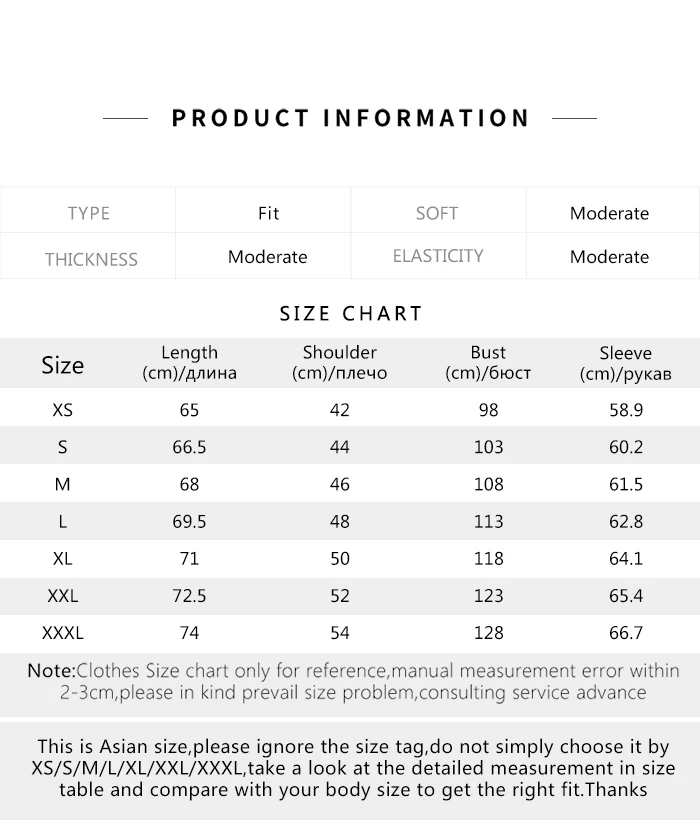Click the Shoulder (cm) column header
Image resolution: width=700 pixels, height=838 pixels.
pyautogui.click(x=339, y=363)
